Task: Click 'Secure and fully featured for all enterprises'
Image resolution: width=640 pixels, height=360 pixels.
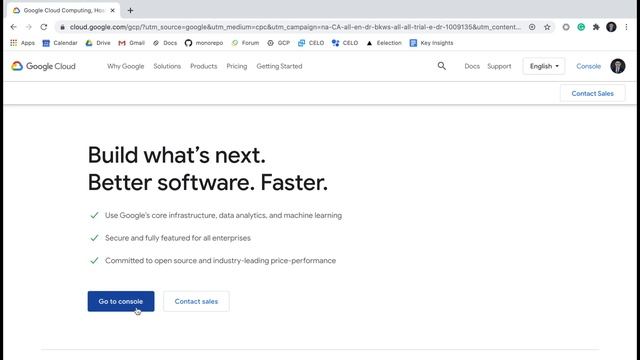Action: pos(178,238)
